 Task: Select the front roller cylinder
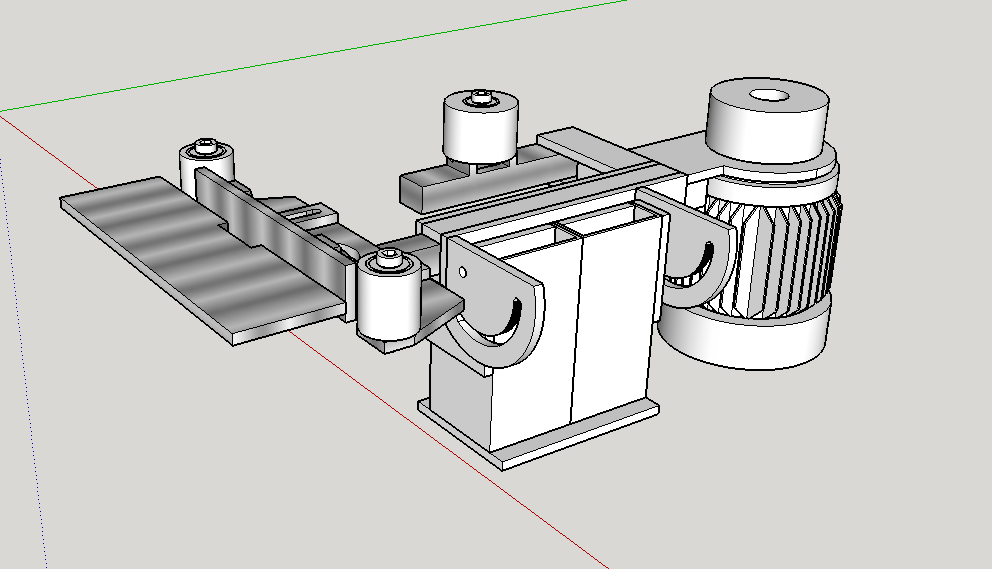click(387, 305)
